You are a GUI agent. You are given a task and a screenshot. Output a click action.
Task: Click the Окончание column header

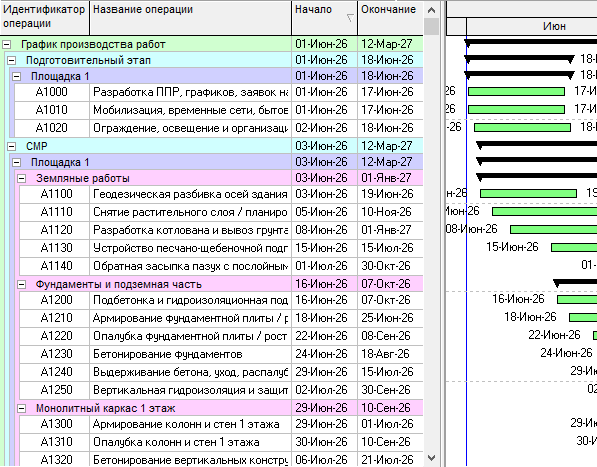pos(390,18)
